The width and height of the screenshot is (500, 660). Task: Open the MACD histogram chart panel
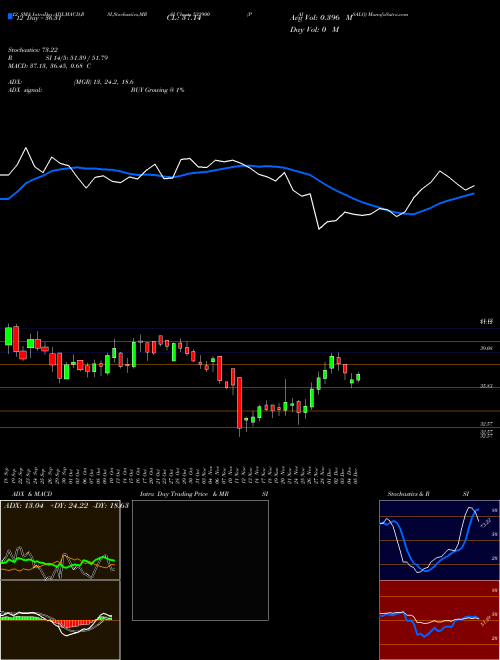coord(60,620)
